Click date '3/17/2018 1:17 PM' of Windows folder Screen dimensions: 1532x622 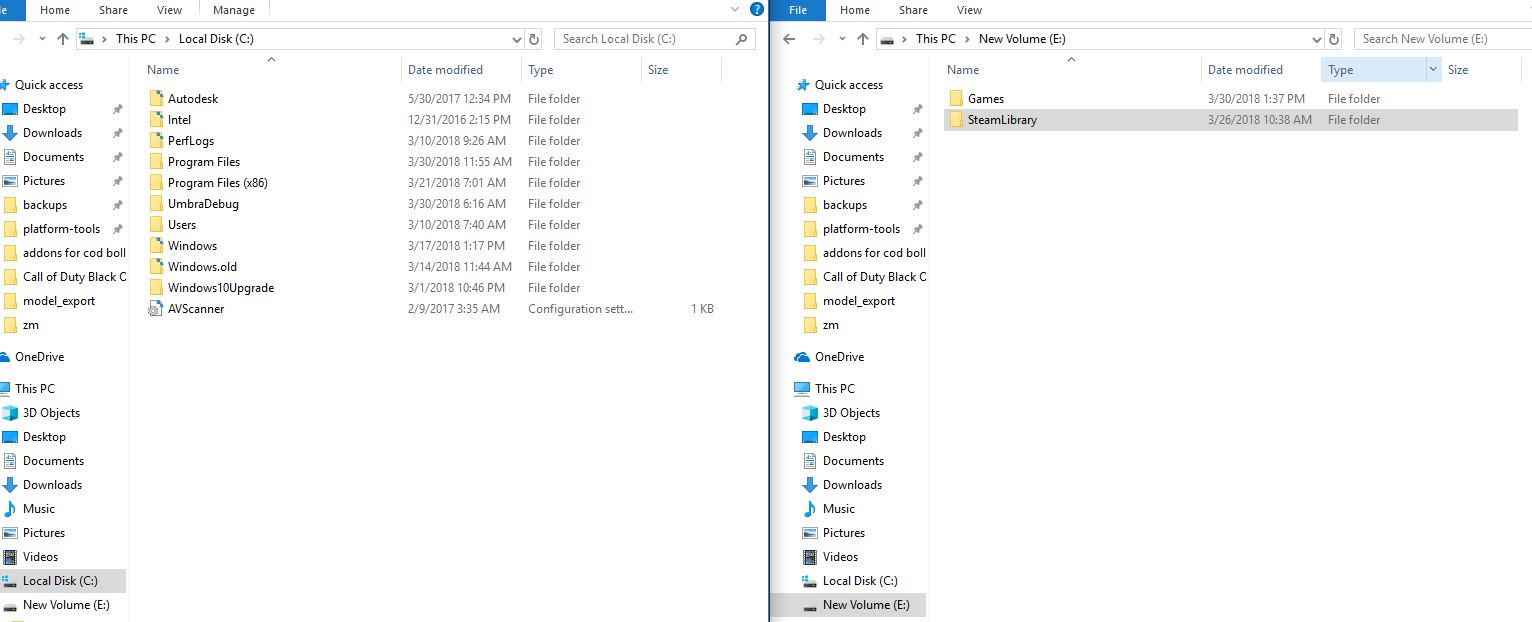[x=454, y=246]
